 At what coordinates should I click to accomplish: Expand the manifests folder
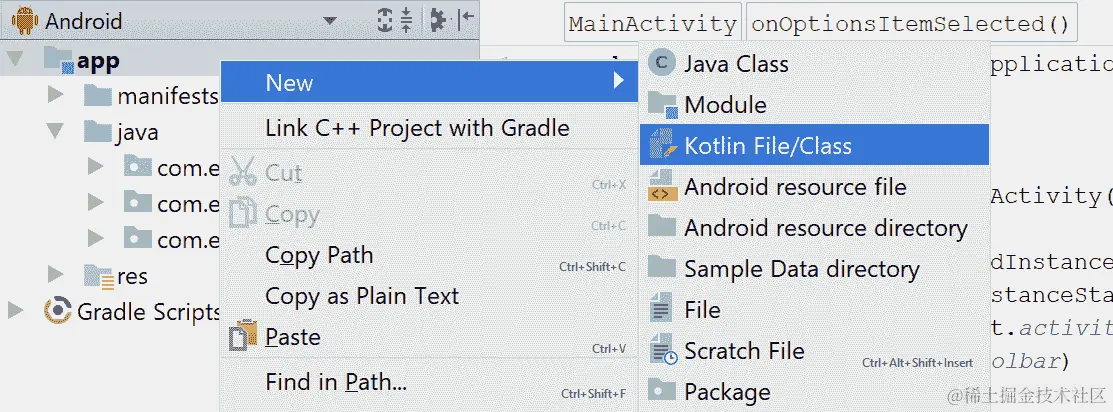pyautogui.click(x=55, y=94)
